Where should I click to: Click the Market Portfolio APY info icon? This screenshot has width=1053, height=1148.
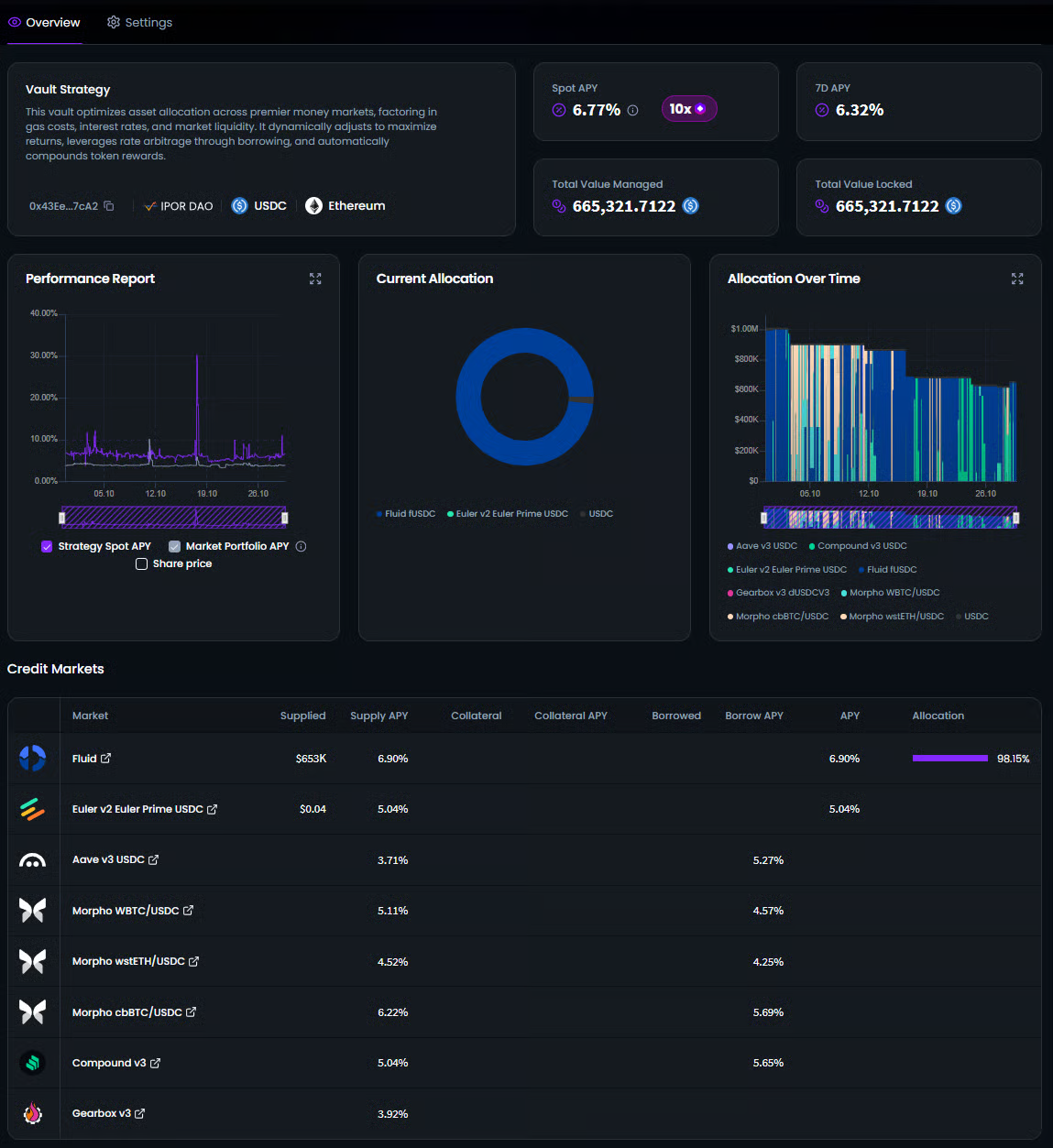302,547
